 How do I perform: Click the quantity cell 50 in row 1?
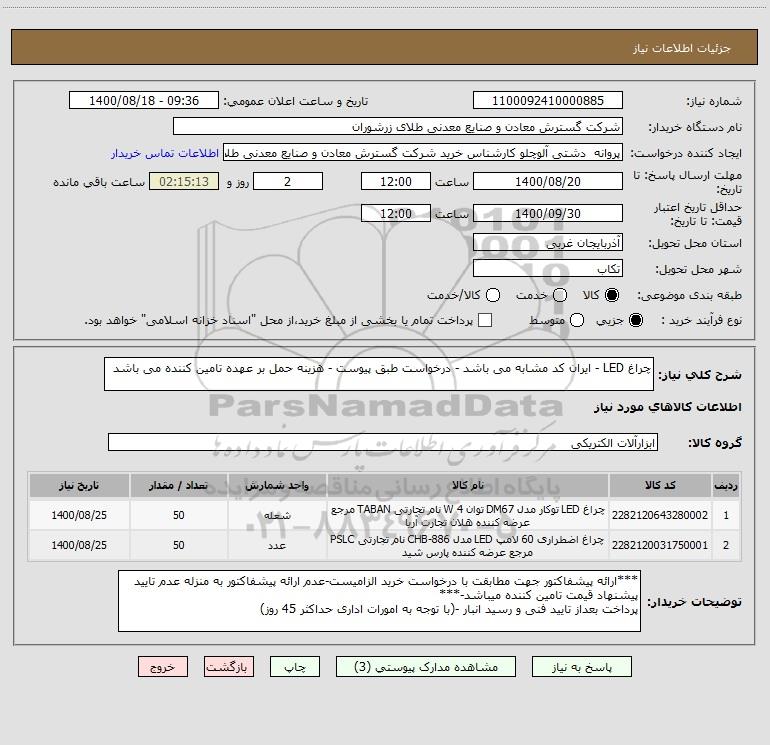tap(178, 515)
